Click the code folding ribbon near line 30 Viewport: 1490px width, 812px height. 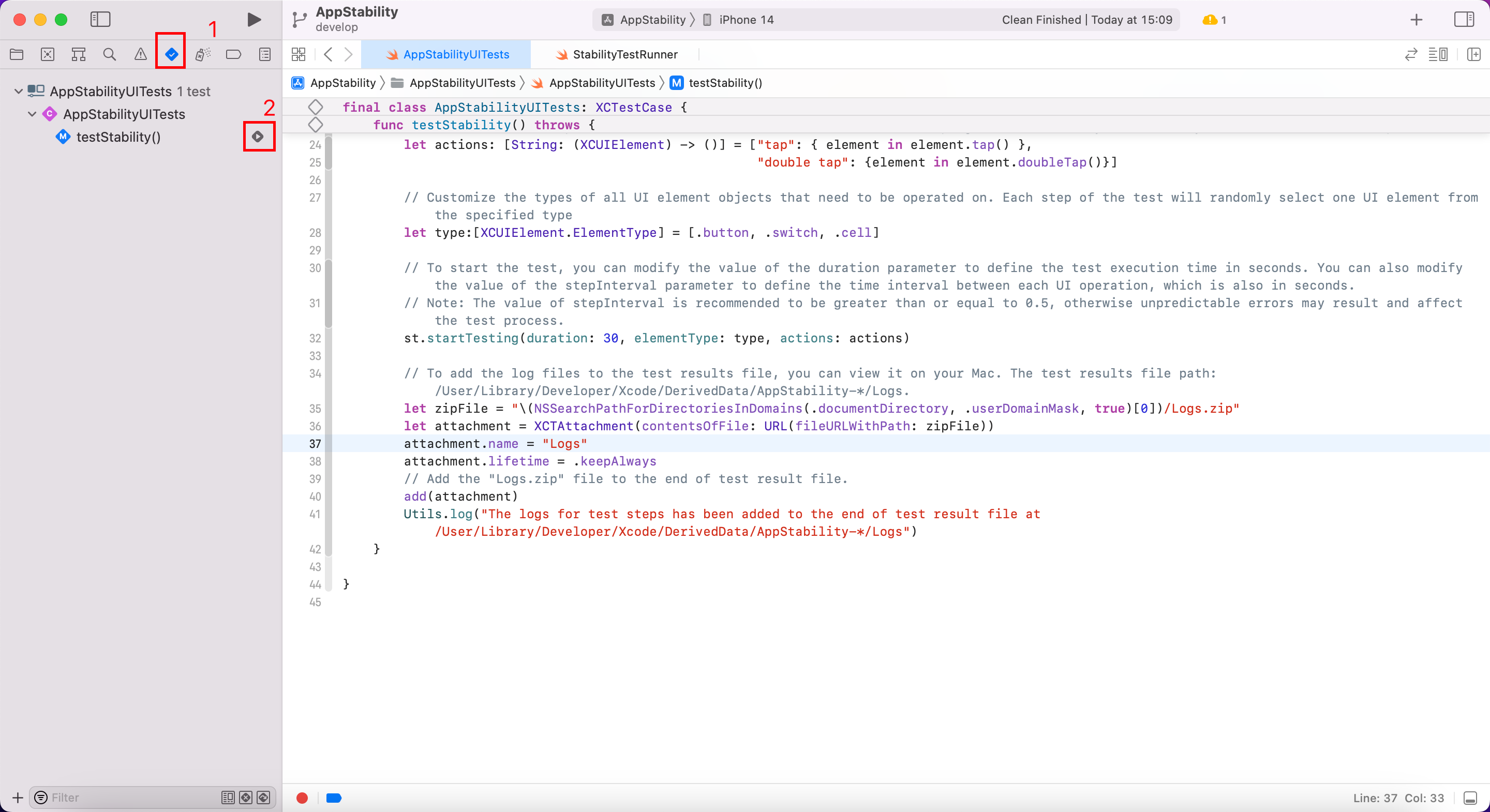pyautogui.click(x=329, y=294)
